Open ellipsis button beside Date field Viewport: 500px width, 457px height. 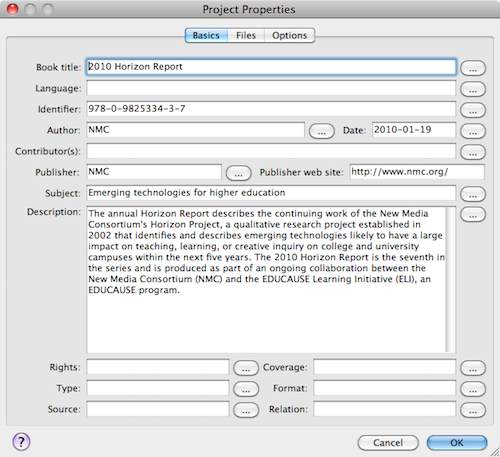473,131
